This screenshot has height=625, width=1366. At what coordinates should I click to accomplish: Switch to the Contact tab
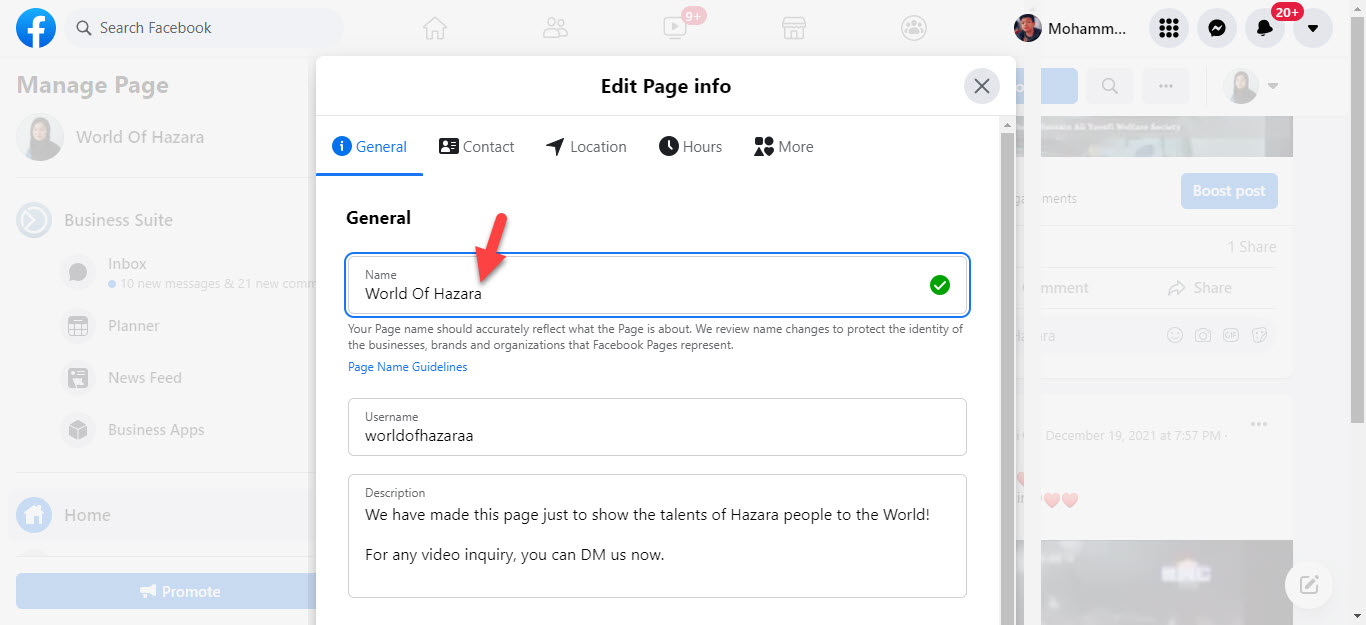tap(477, 147)
